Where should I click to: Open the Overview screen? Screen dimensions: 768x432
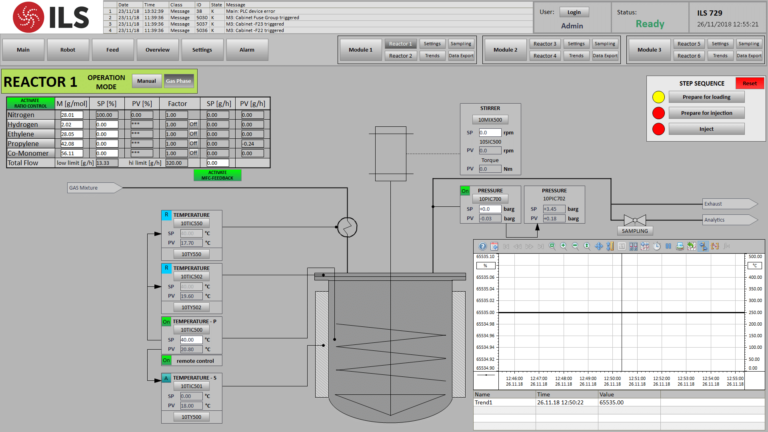pyautogui.click(x=158, y=48)
